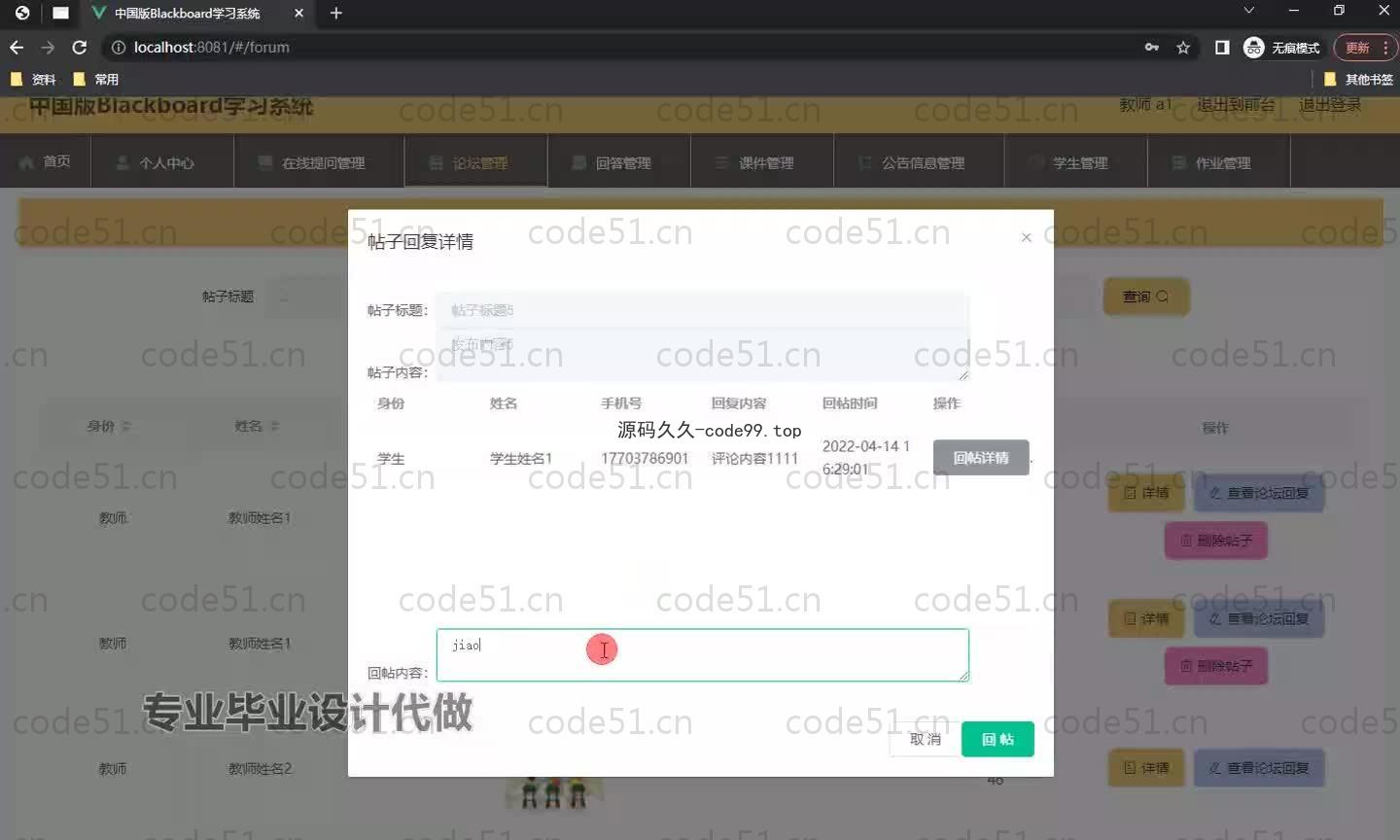Sort by the 身份 column in background table
Image resolution: width=1400 pixels, height=840 pixels.
108,426
